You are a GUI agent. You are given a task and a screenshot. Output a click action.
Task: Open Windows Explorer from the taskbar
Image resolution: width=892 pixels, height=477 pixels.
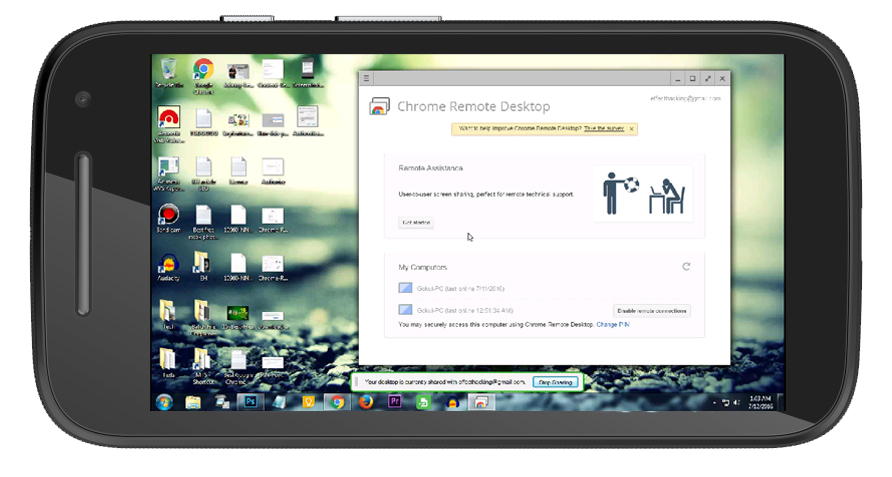(193, 402)
